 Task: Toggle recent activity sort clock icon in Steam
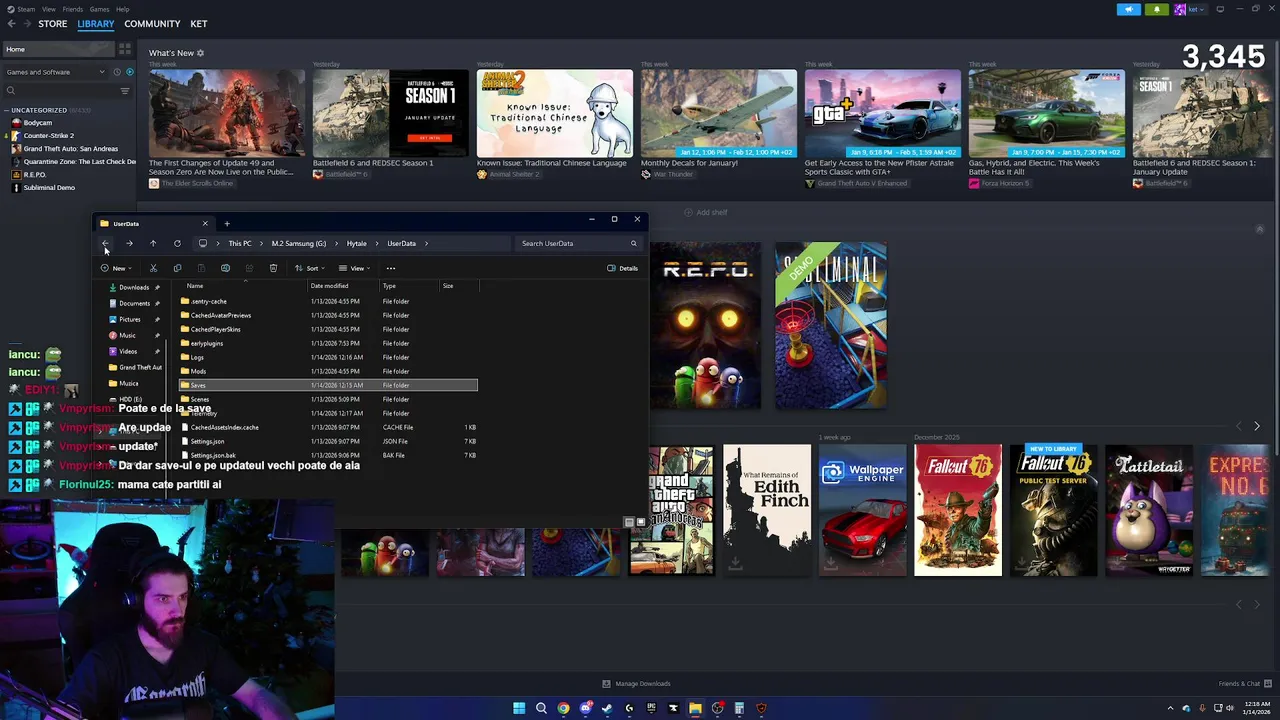tap(117, 72)
